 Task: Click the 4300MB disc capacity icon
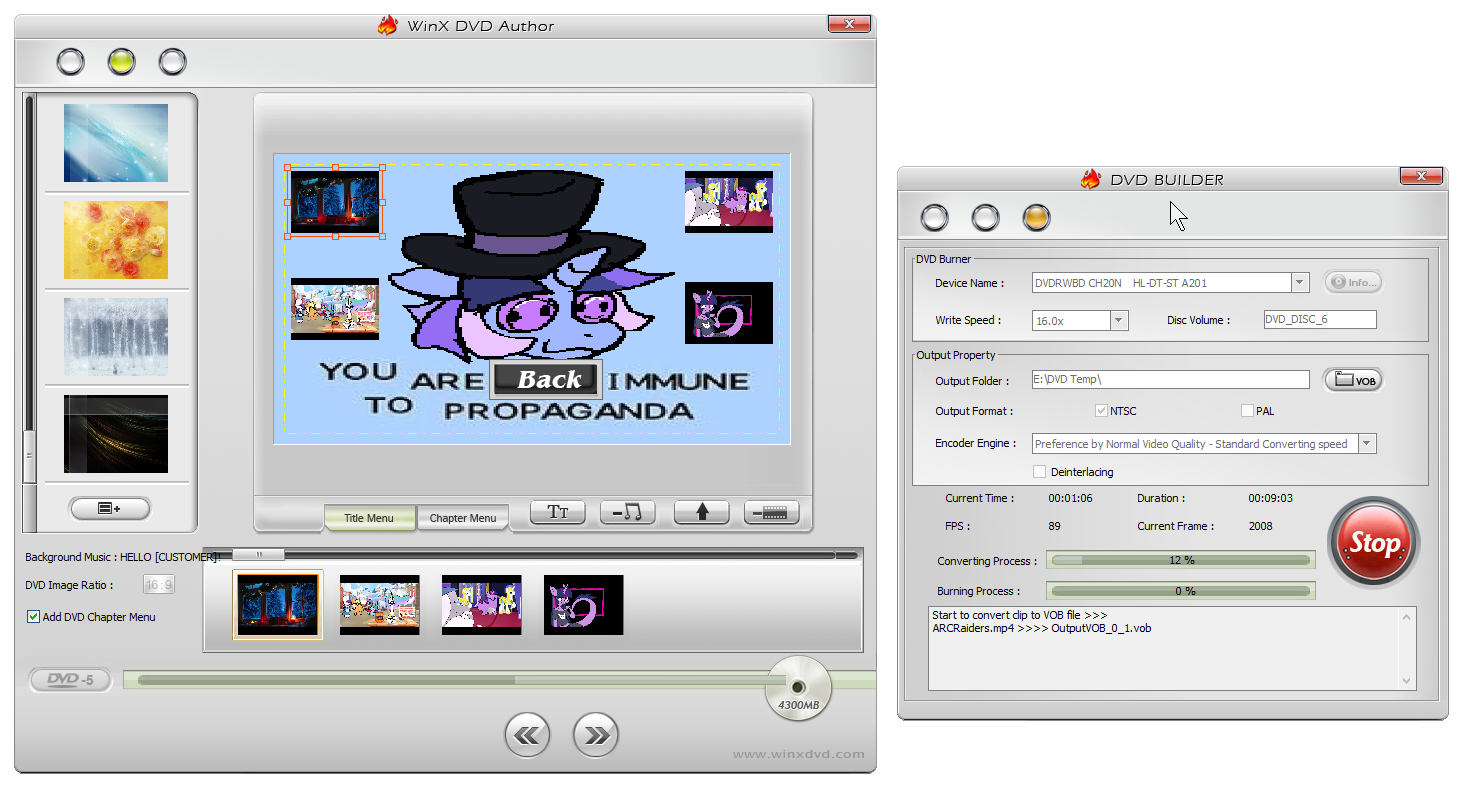tap(798, 688)
